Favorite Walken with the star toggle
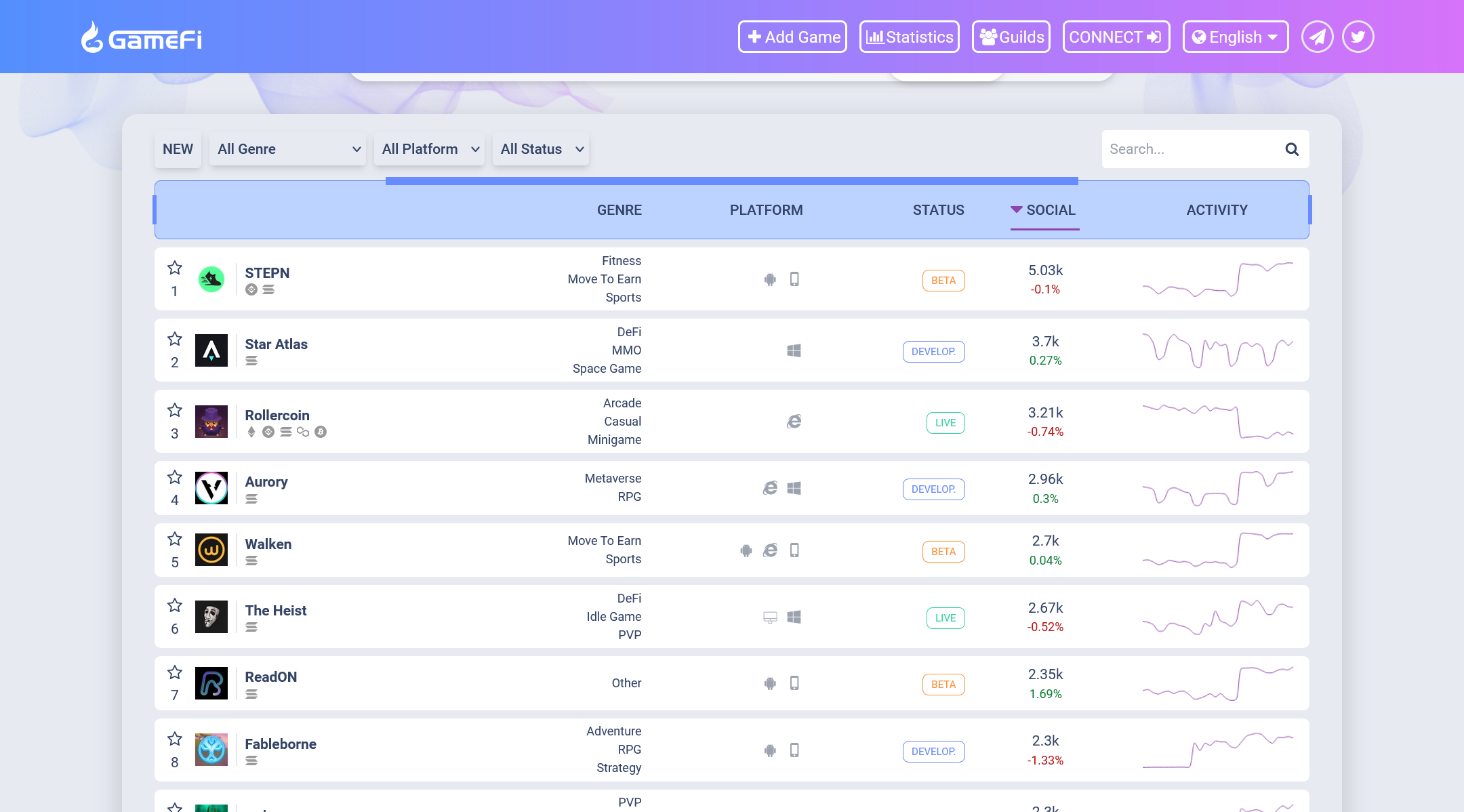The image size is (1464, 812). click(x=175, y=539)
